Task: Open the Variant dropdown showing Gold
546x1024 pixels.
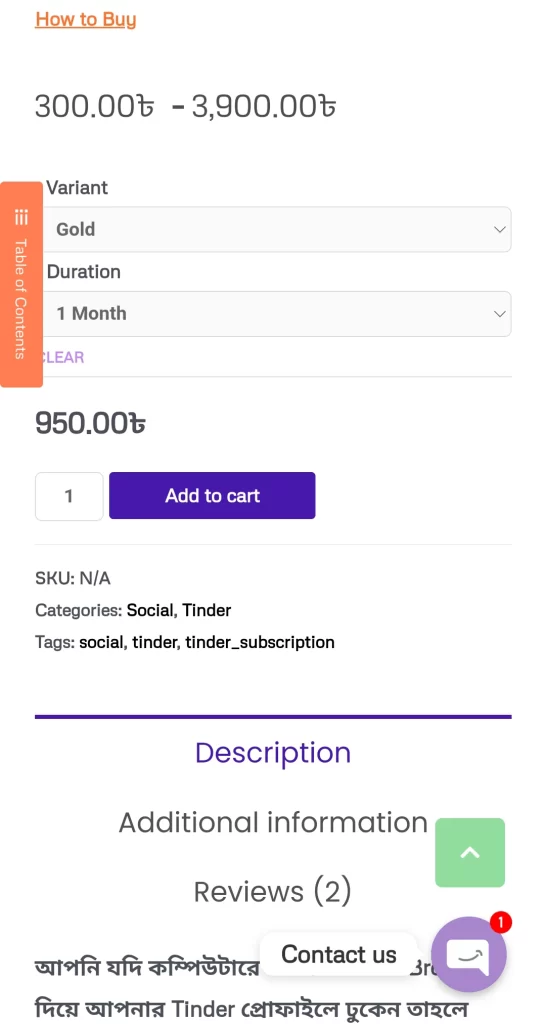Action: pyautogui.click(x=276, y=229)
